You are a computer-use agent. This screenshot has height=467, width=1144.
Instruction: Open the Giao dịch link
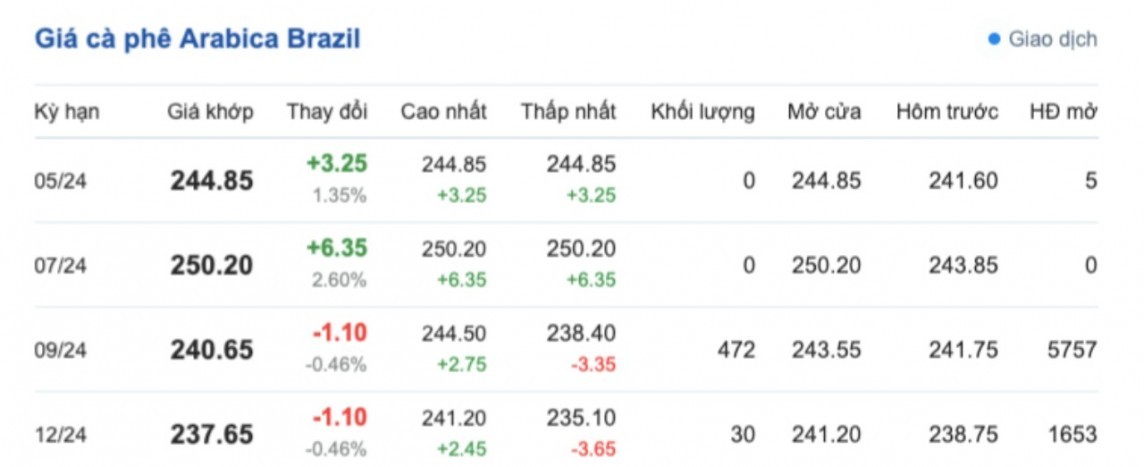click(x=1052, y=40)
